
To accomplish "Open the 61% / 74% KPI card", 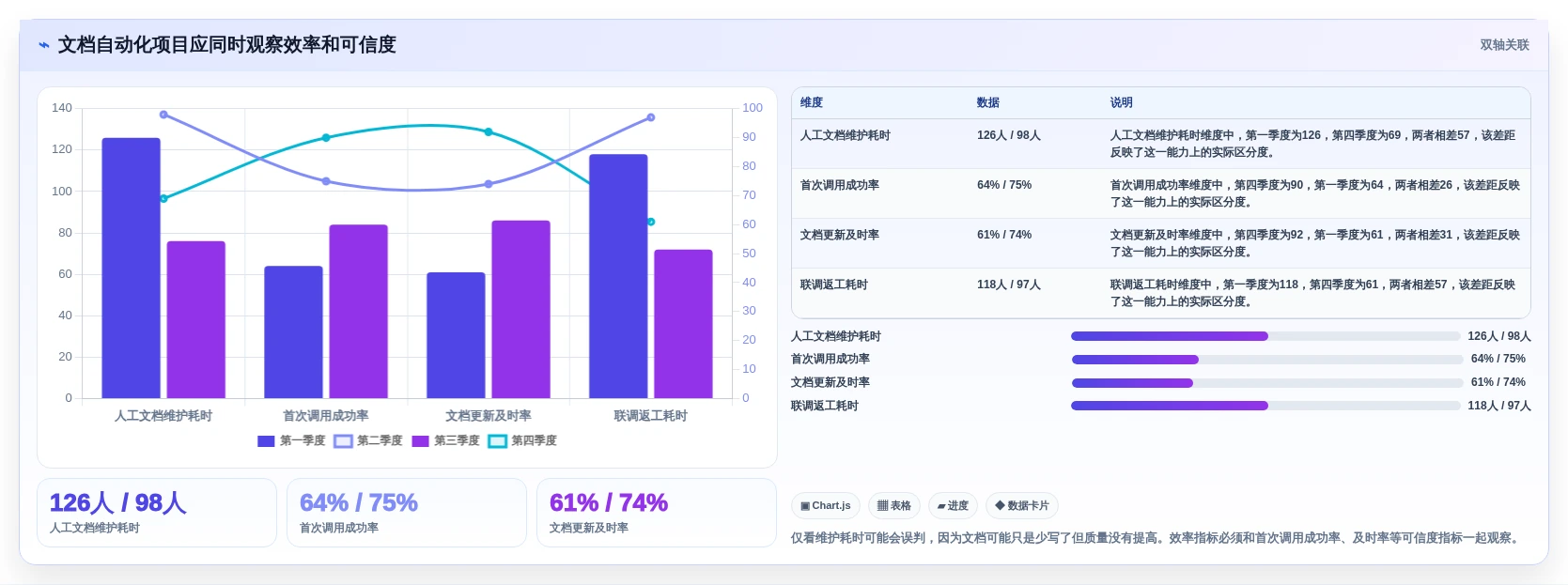I will (x=657, y=513).
